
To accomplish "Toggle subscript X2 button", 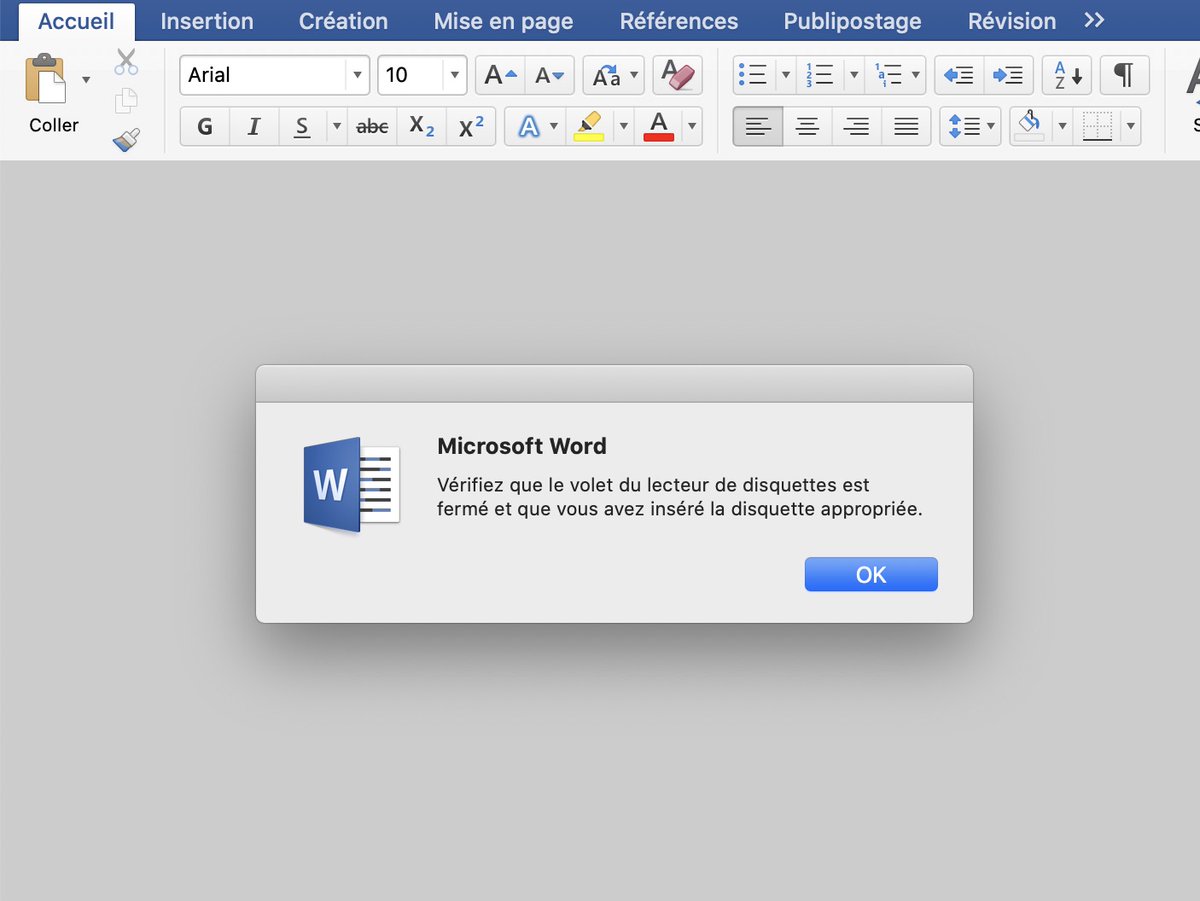I will point(422,127).
